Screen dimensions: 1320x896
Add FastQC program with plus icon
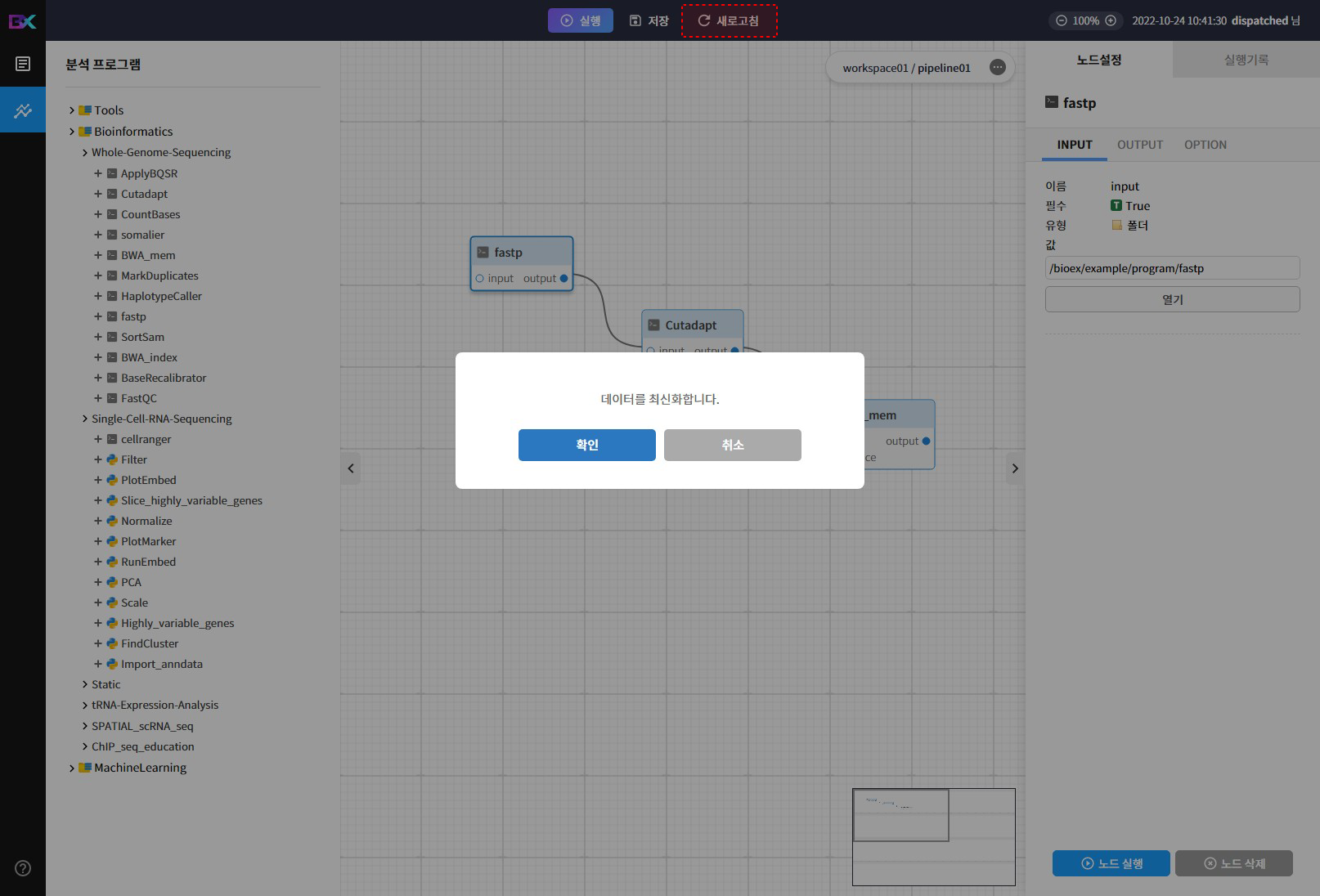[98, 398]
